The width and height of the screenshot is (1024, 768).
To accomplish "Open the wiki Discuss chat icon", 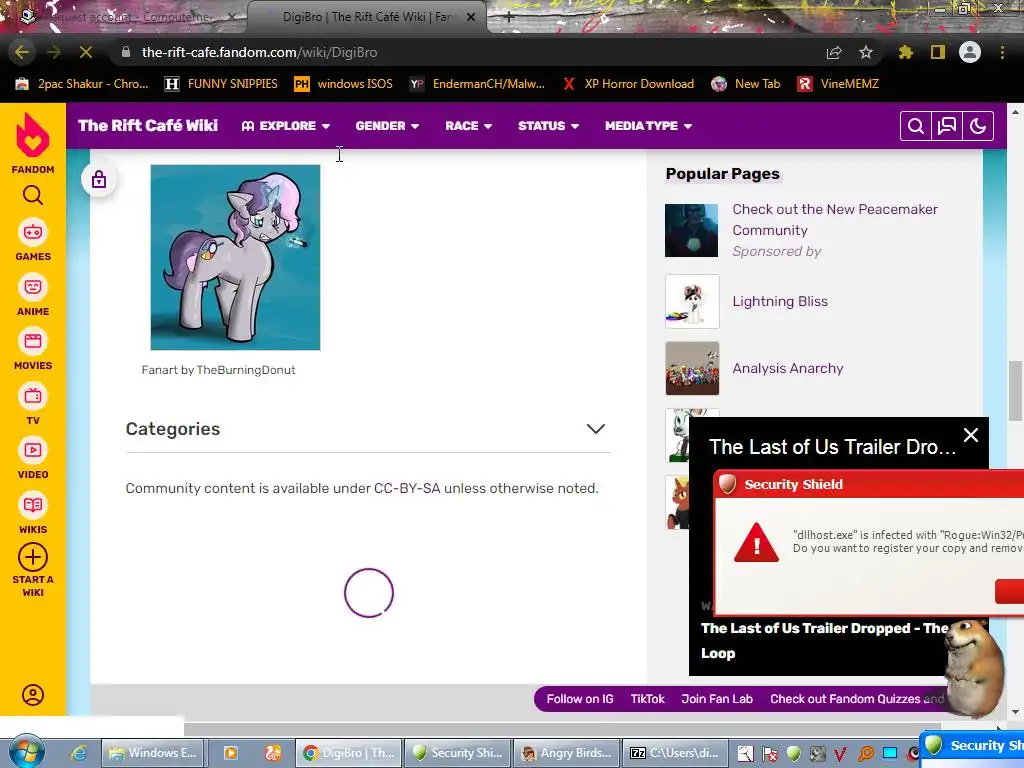I will click(x=947, y=126).
